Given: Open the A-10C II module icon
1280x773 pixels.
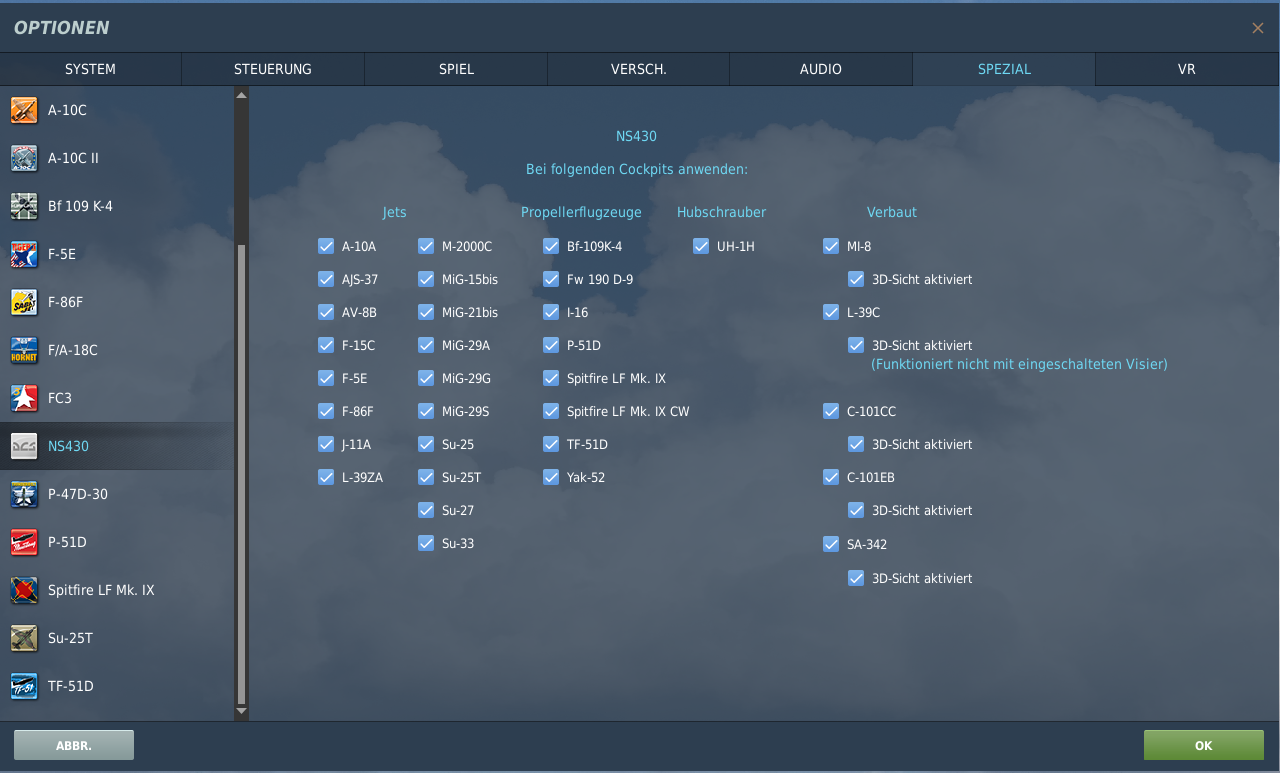Looking at the screenshot, I should pyautogui.click(x=24, y=158).
